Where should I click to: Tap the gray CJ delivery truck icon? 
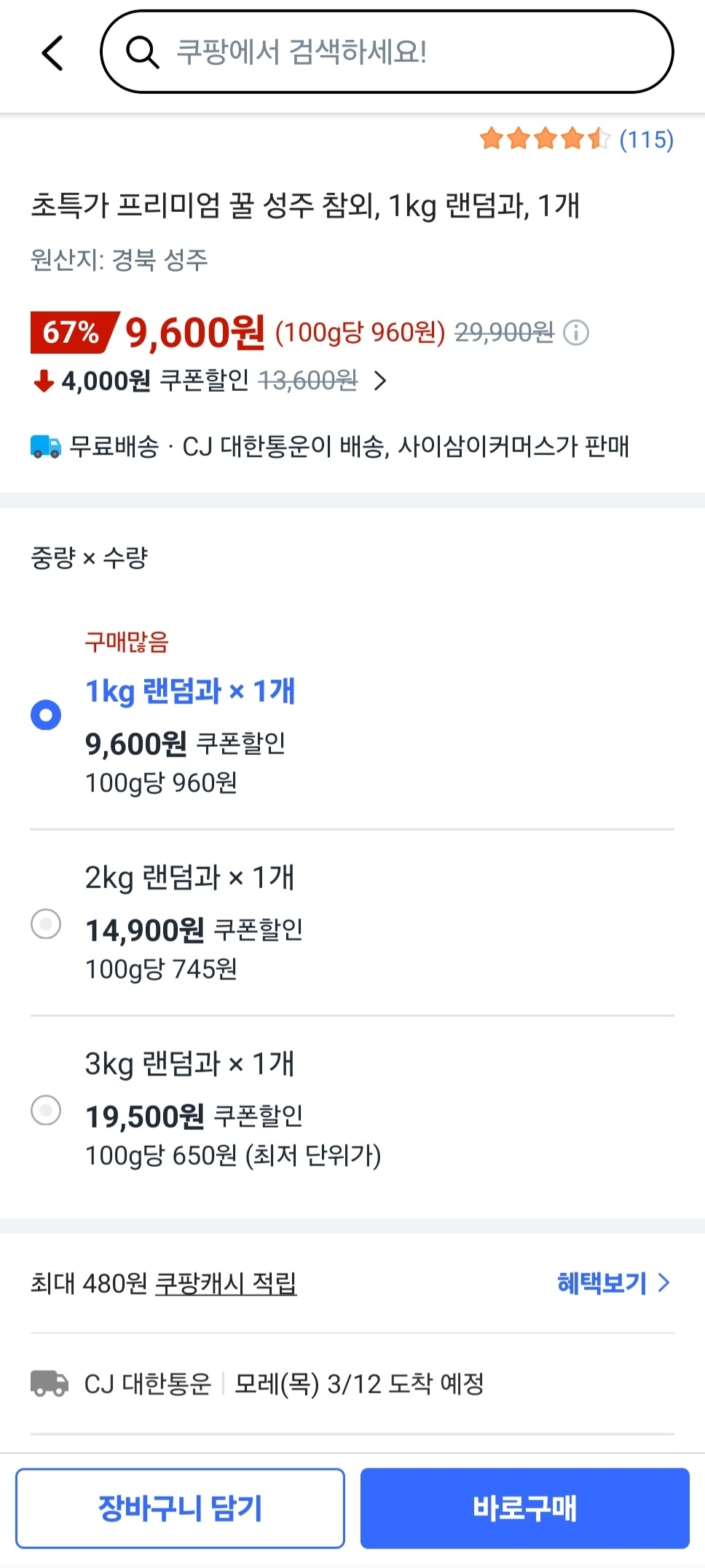[50, 1383]
